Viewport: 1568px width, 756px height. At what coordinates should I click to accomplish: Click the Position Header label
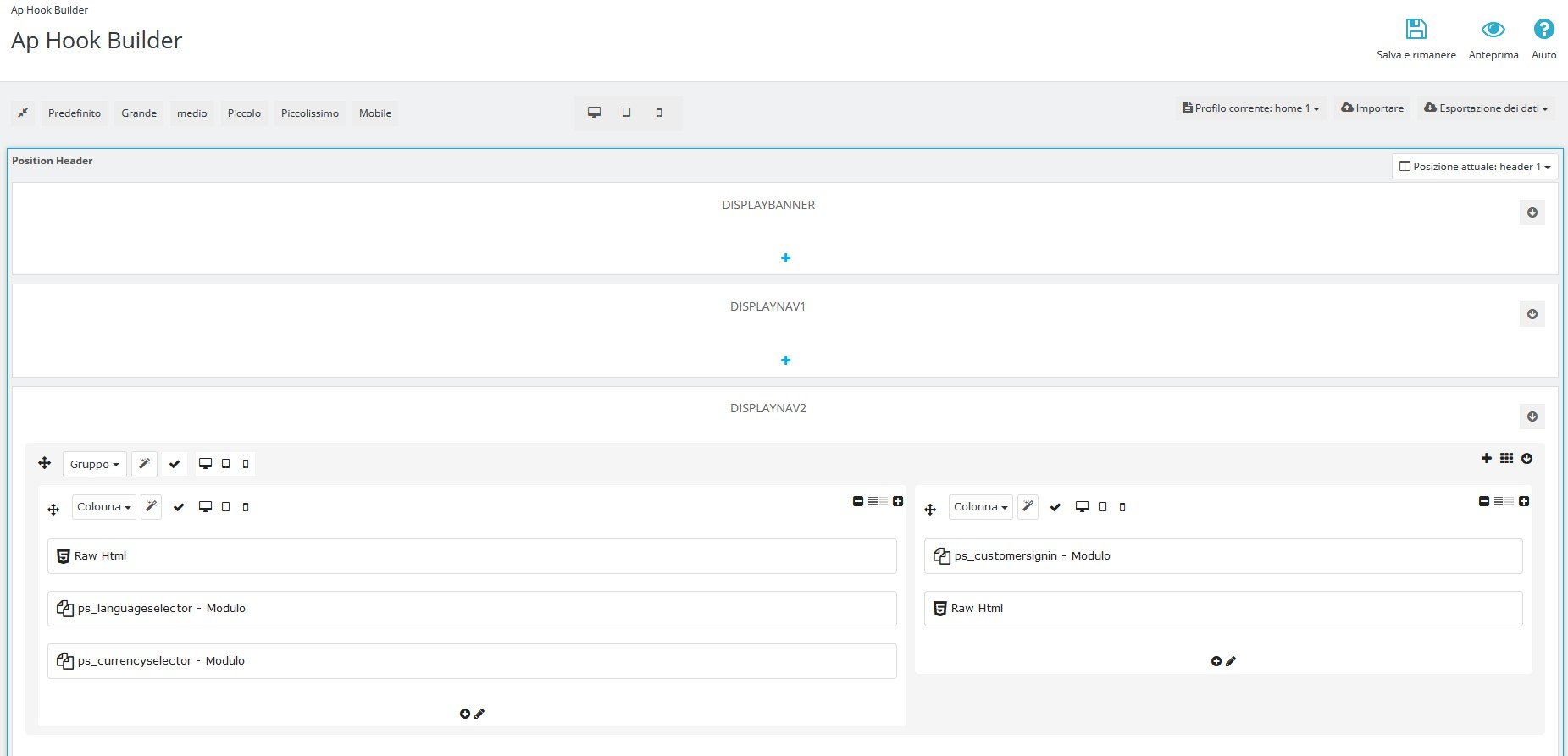[x=53, y=161]
